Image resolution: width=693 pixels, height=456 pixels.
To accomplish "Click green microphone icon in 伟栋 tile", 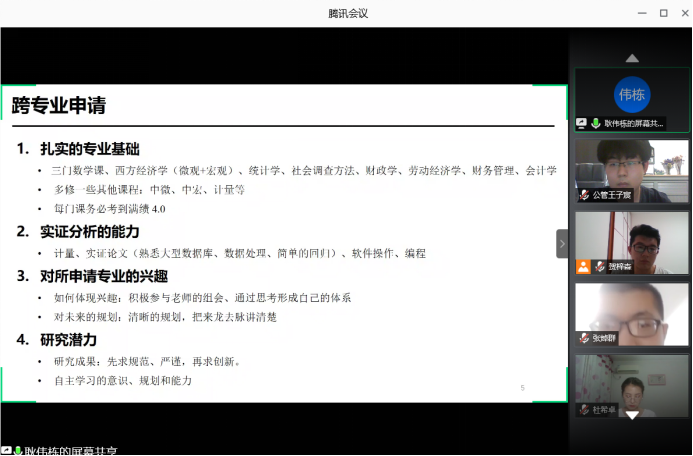I will coord(596,124).
